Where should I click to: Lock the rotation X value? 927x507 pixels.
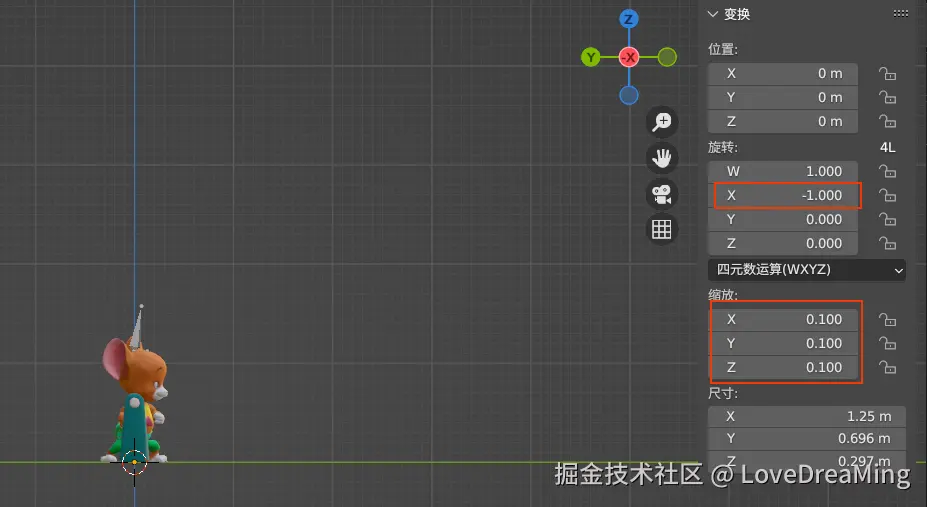887,196
